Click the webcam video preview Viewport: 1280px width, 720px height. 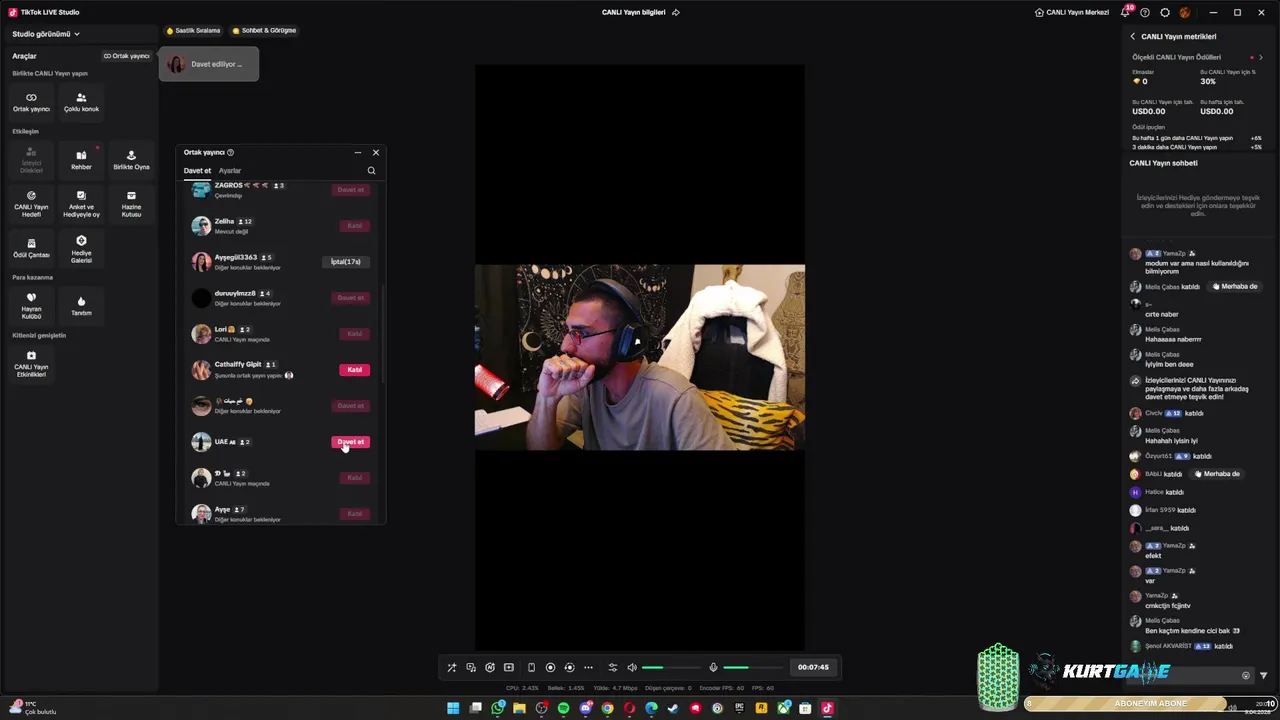(x=640, y=357)
